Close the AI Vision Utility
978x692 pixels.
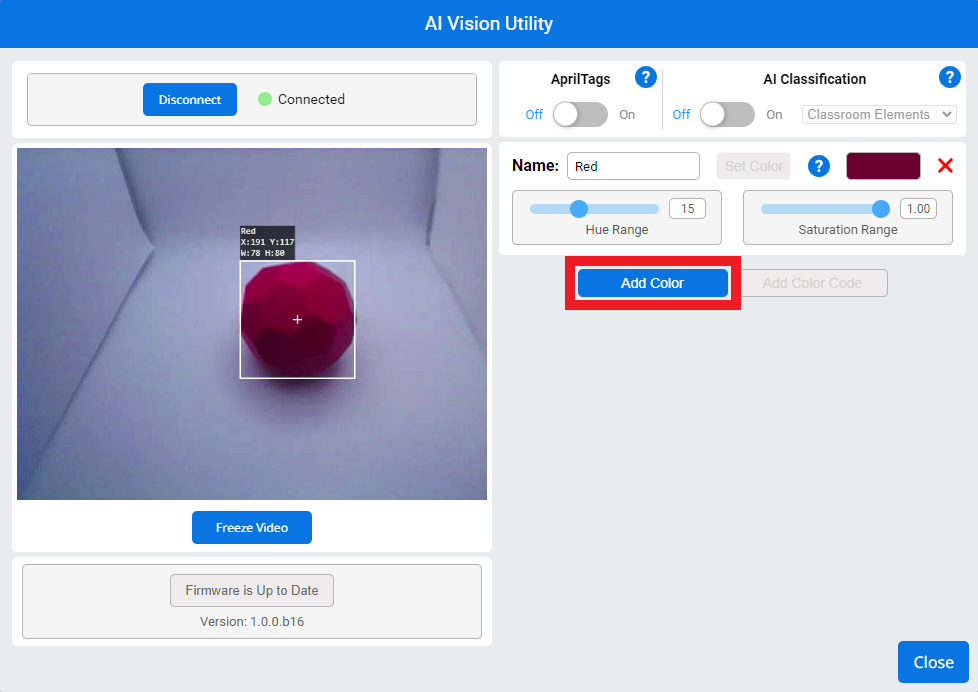click(932, 662)
